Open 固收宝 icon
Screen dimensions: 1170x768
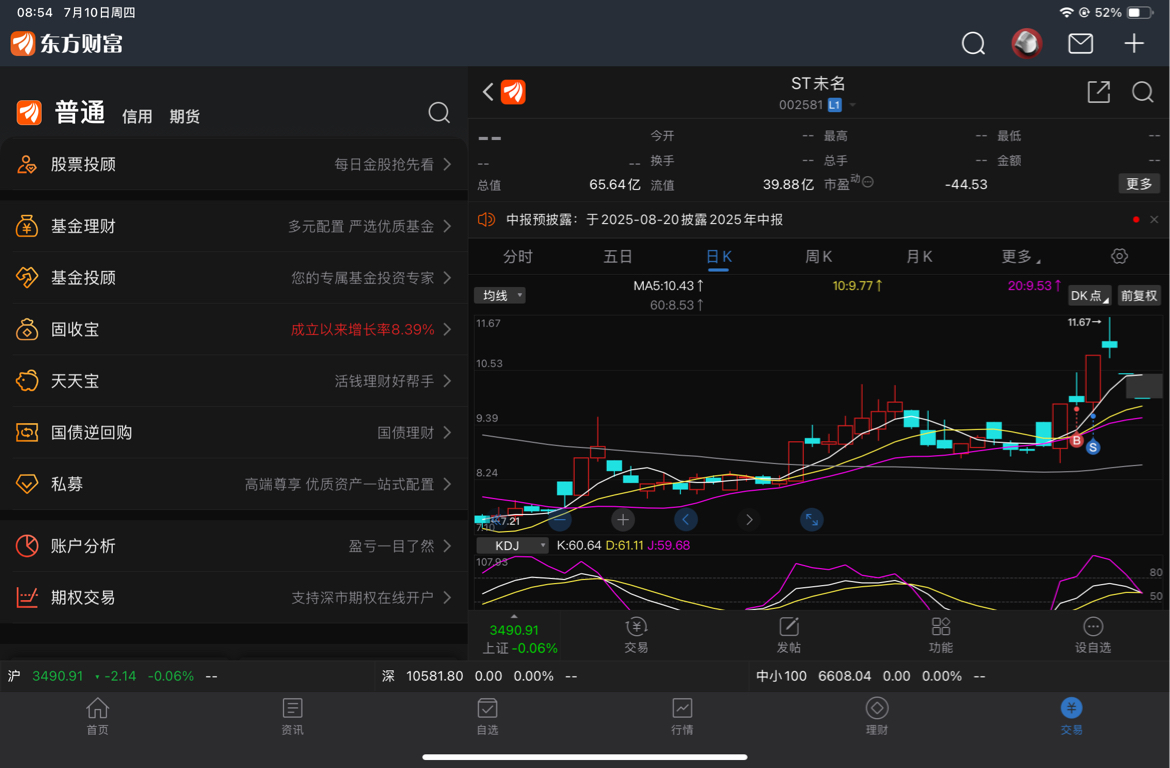click(27, 329)
